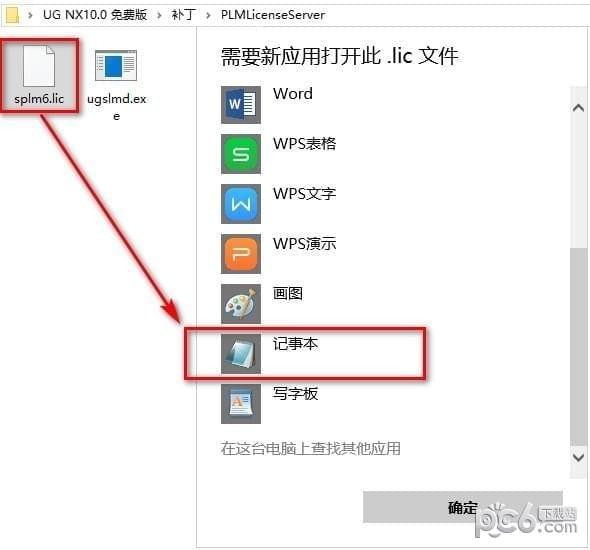Click the app list scroll up arrow

[578, 108]
